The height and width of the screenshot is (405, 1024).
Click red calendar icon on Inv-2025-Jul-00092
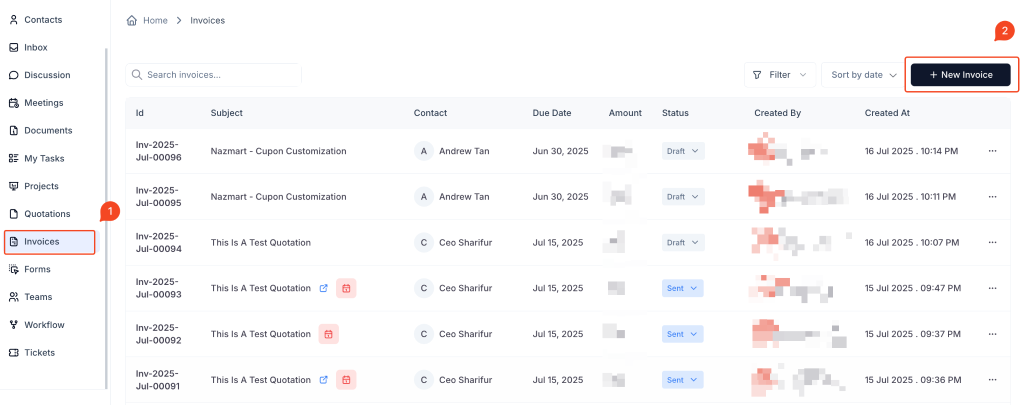329,334
